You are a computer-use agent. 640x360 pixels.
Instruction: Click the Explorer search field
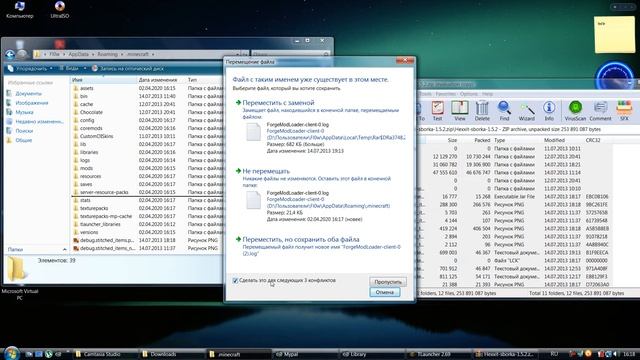click(x=290, y=54)
